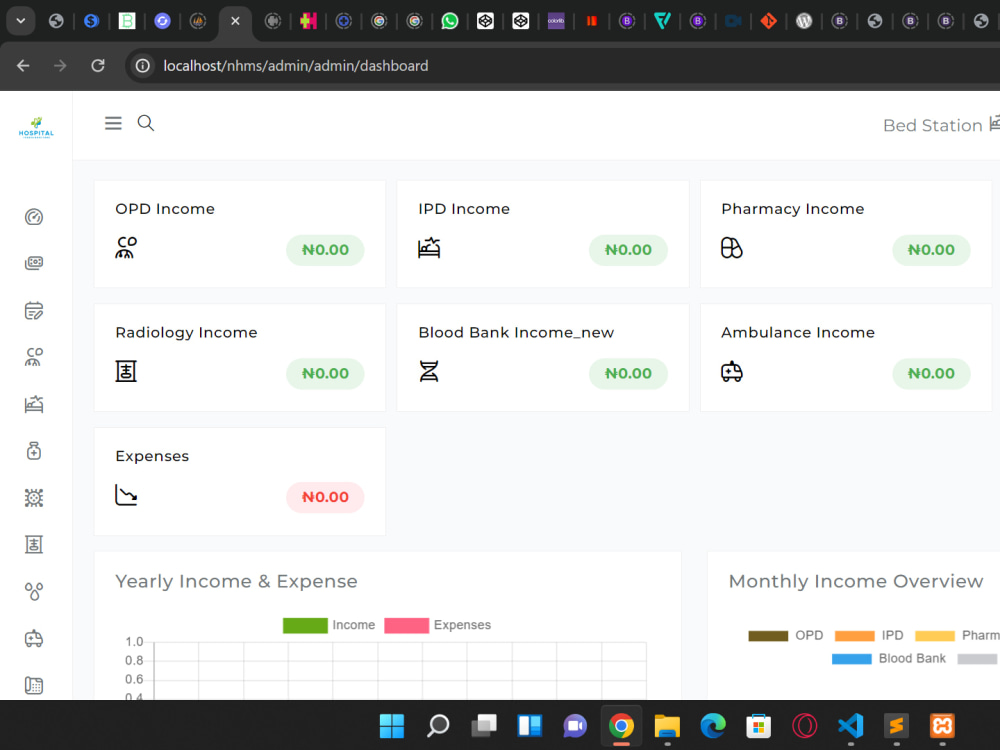Open Windows taskbar search
The width and height of the screenshot is (1000, 750).
coord(438,726)
